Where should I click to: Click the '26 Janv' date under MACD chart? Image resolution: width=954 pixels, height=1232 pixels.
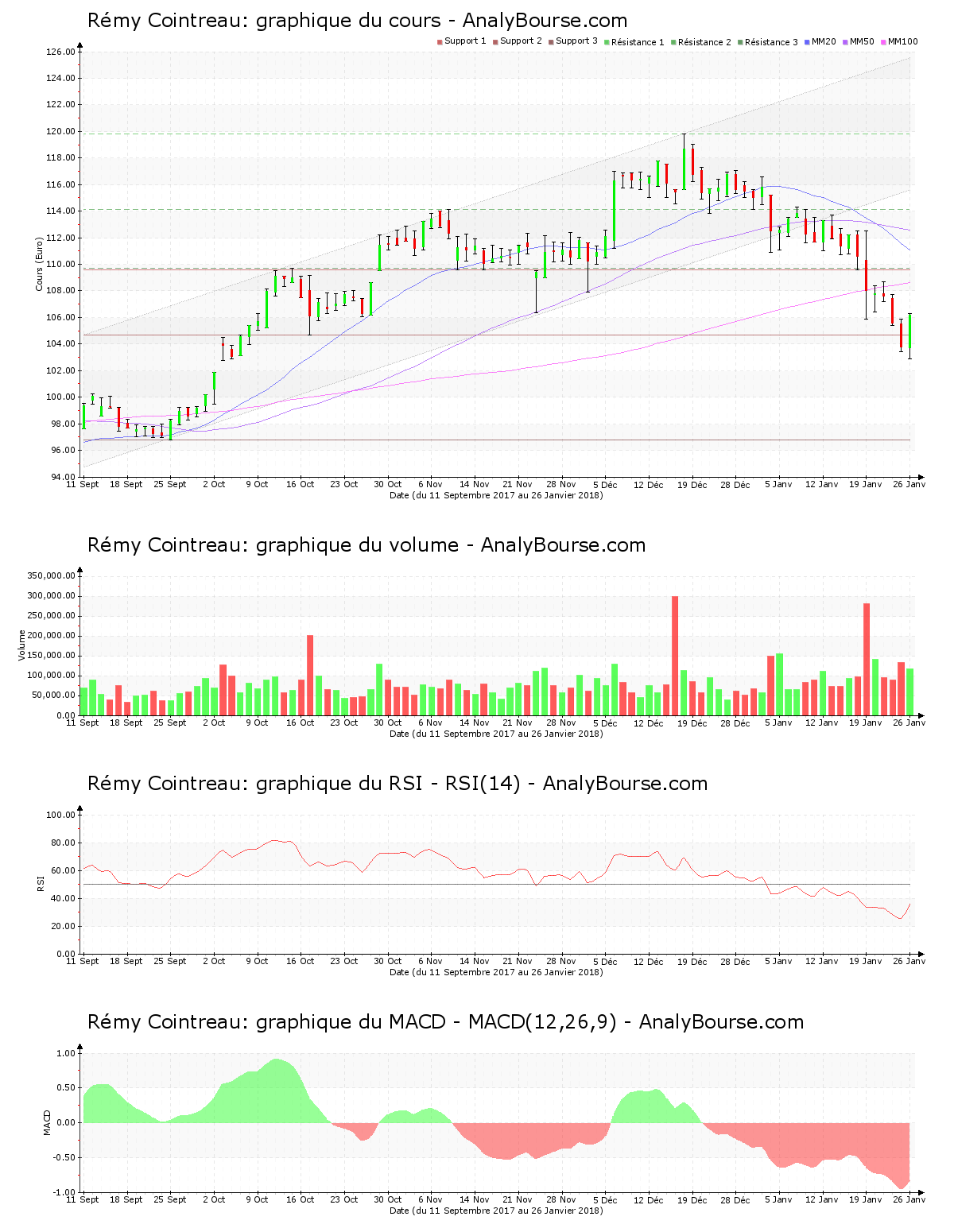pos(909,1199)
